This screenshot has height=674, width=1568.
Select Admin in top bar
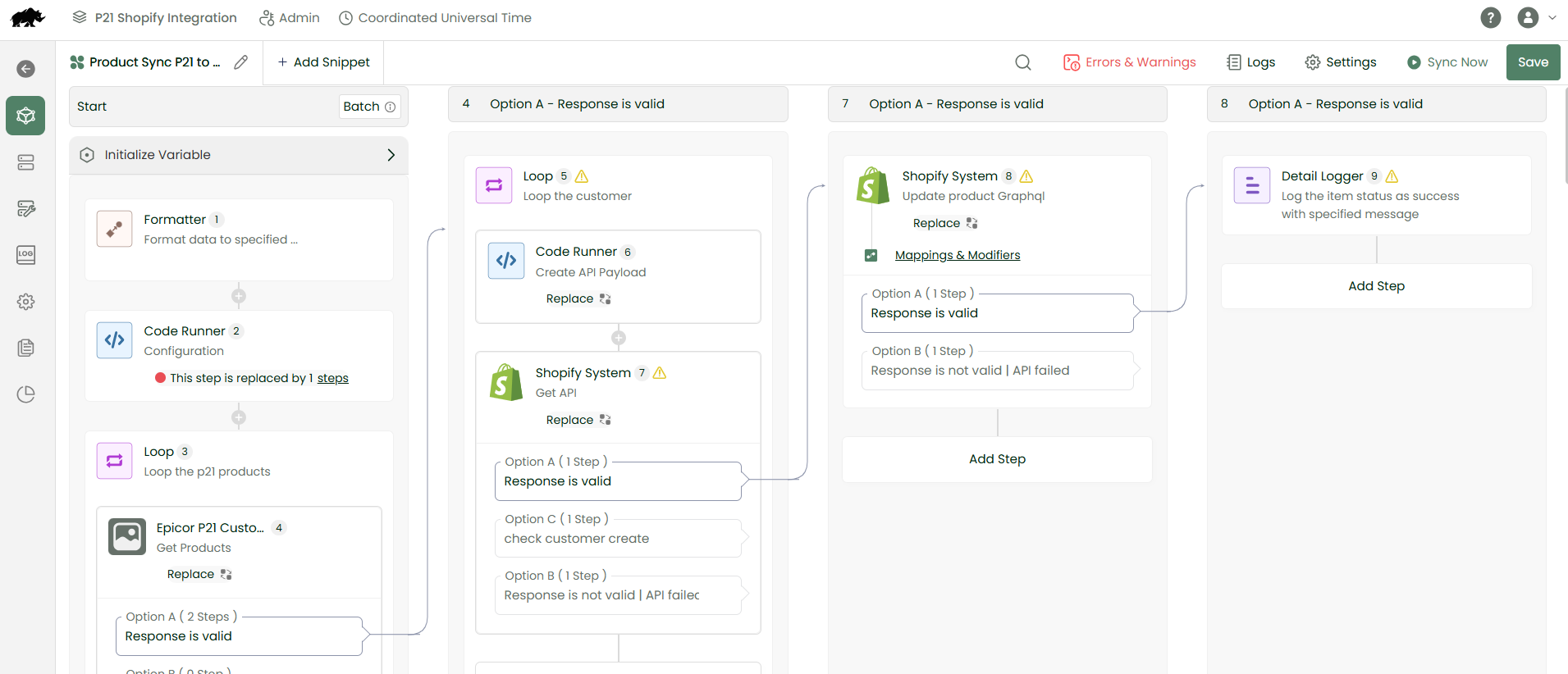[290, 17]
